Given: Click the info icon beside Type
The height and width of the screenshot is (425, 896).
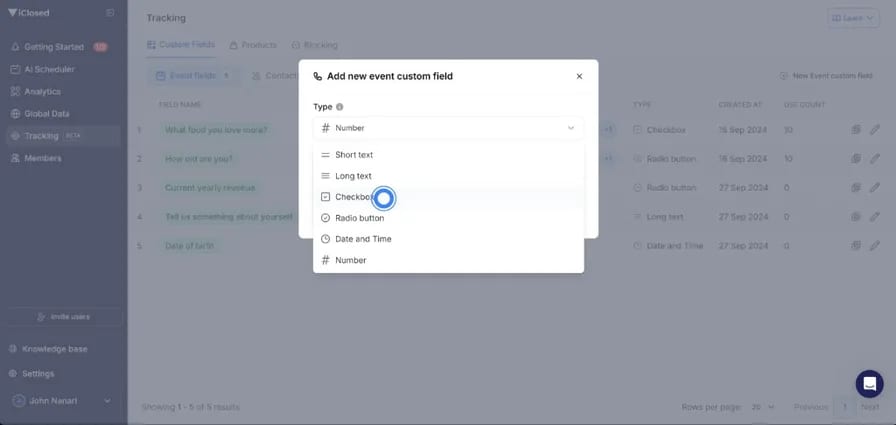Looking at the screenshot, I should [x=339, y=107].
